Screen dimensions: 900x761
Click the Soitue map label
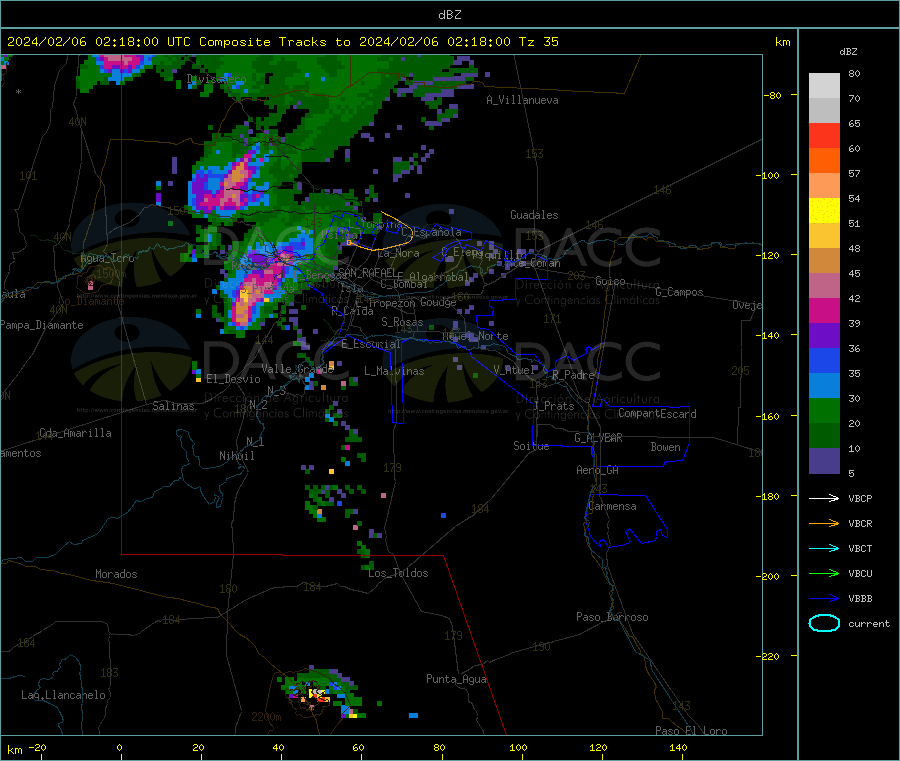pyautogui.click(x=531, y=446)
